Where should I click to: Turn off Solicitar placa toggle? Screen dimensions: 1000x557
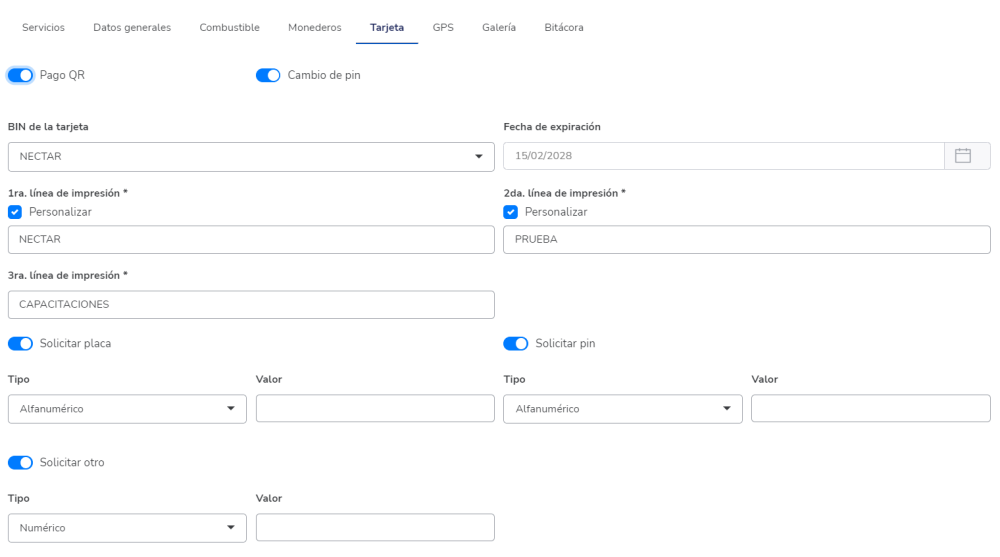pos(20,343)
